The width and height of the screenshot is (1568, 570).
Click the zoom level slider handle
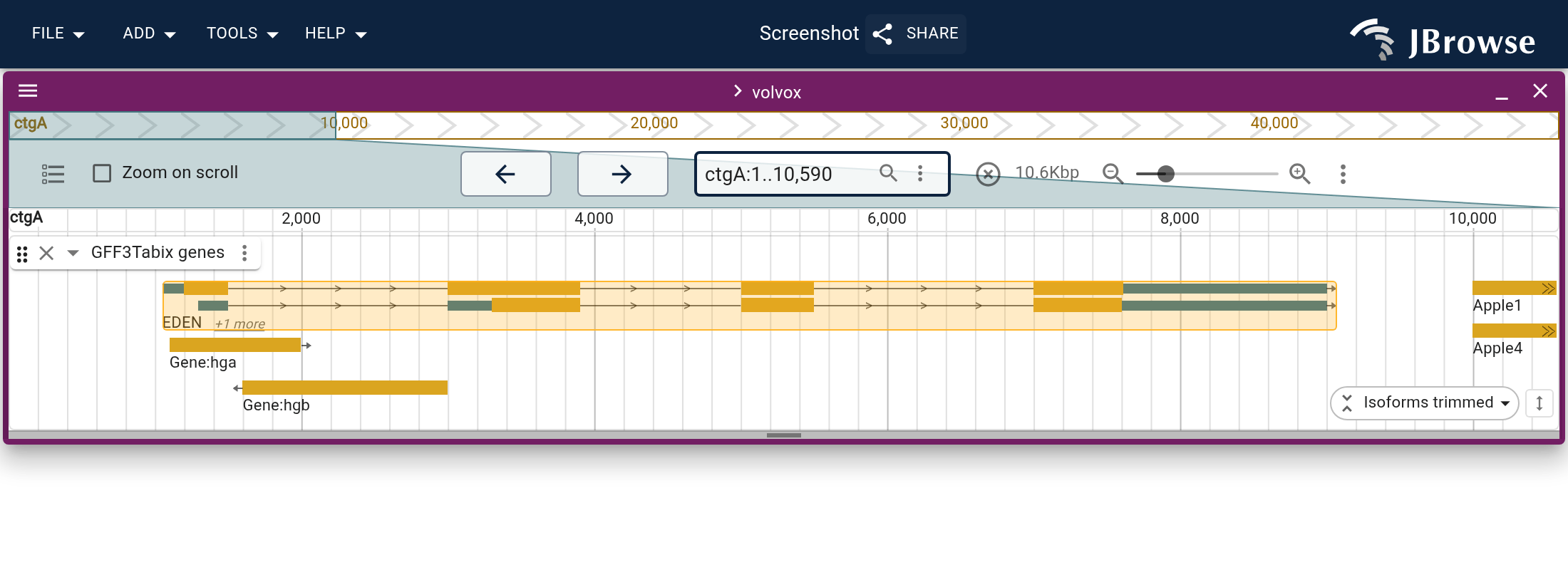pos(1165,174)
